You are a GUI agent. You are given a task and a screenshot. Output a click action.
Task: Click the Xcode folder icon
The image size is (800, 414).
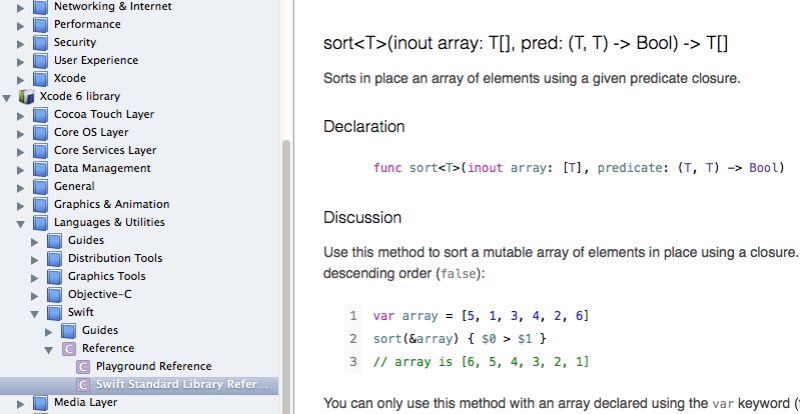click(x=40, y=78)
